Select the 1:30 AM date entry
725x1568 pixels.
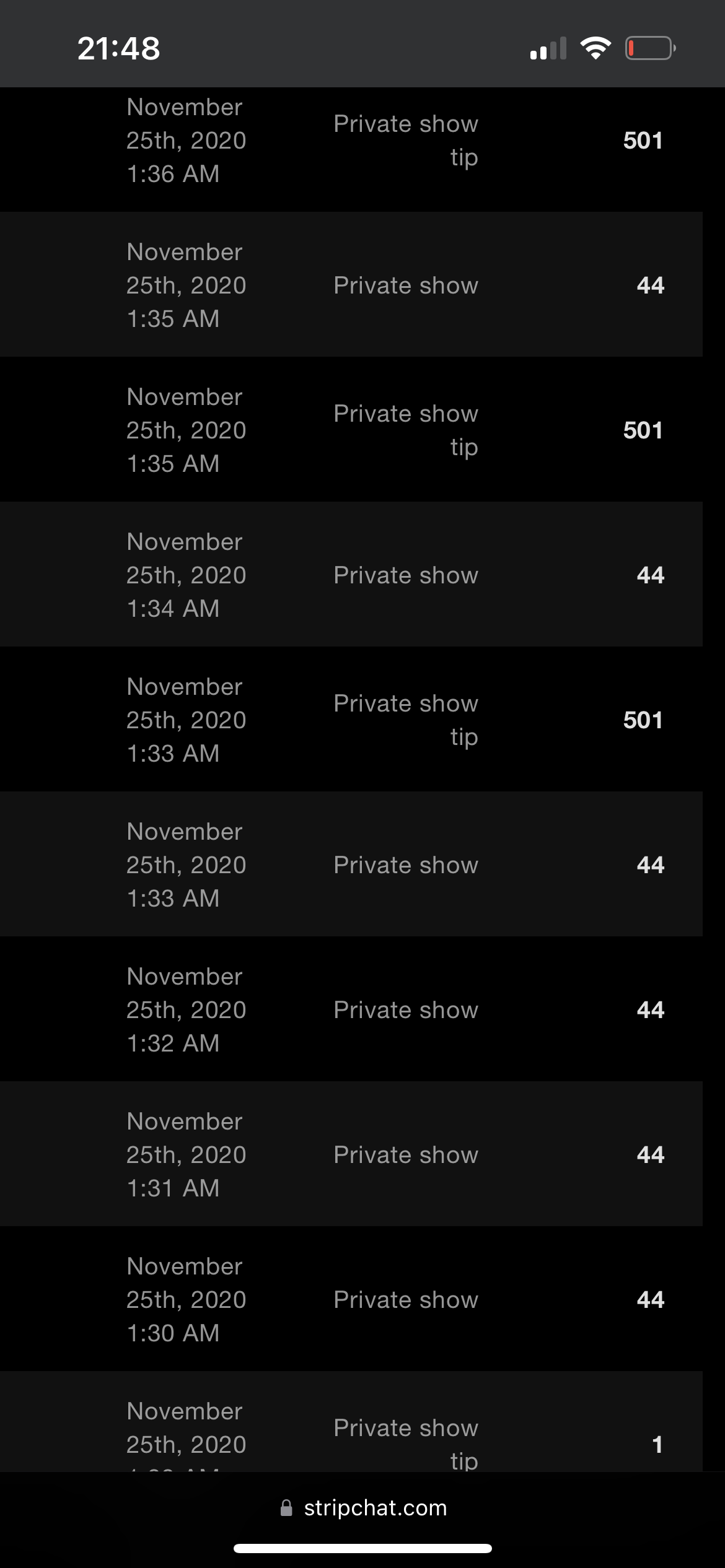pos(186,1300)
